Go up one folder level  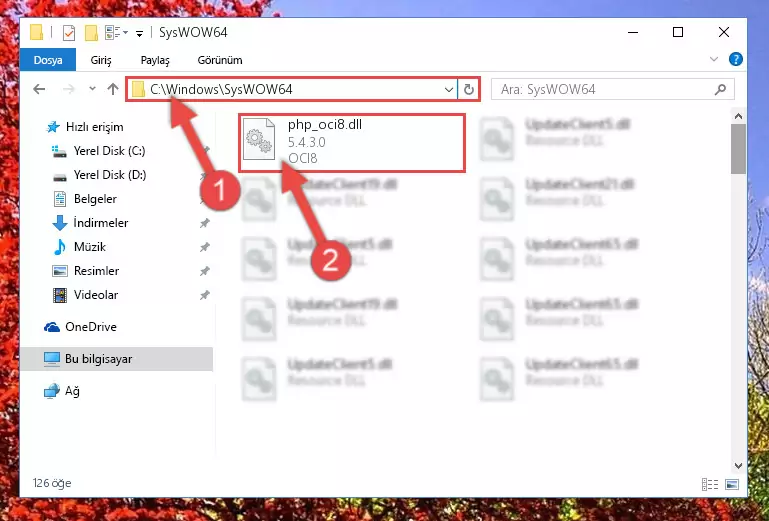pos(113,89)
